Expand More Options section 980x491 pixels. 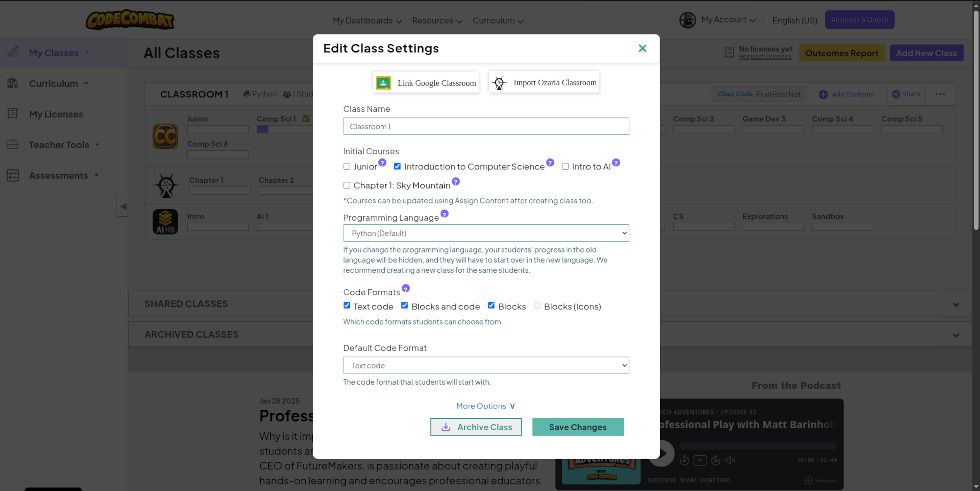(x=486, y=406)
